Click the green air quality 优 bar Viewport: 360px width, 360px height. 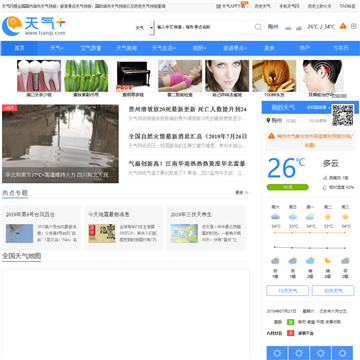(x=287, y=187)
